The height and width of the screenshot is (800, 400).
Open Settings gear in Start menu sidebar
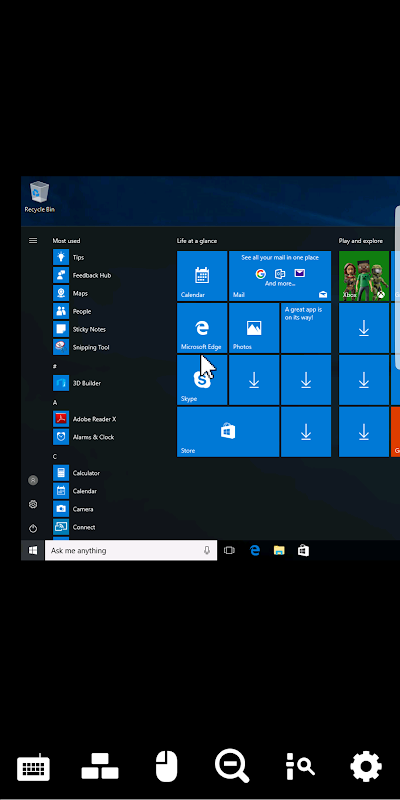tap(33, 504)
